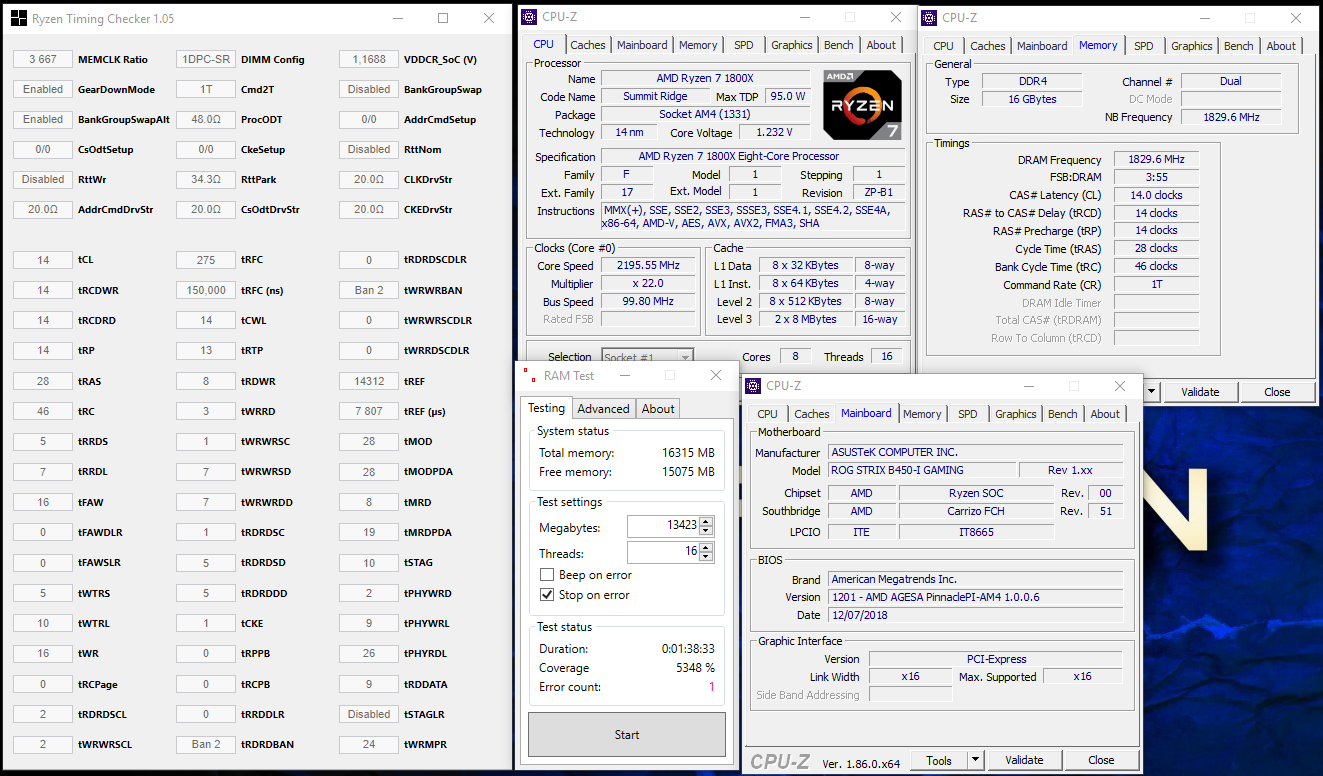Screen dimensions: 1323x776
Task: Open the dropdown arrow left of Validate in Timings window
Action: pos(1151,392)
